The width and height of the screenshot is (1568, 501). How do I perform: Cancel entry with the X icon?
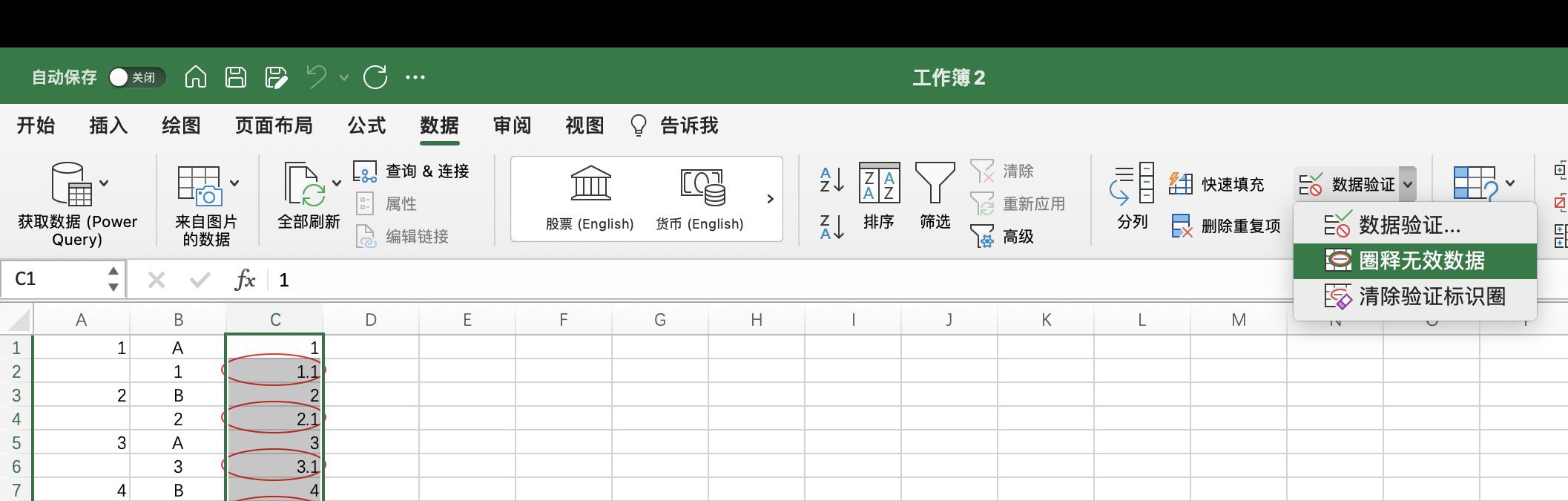157,280
